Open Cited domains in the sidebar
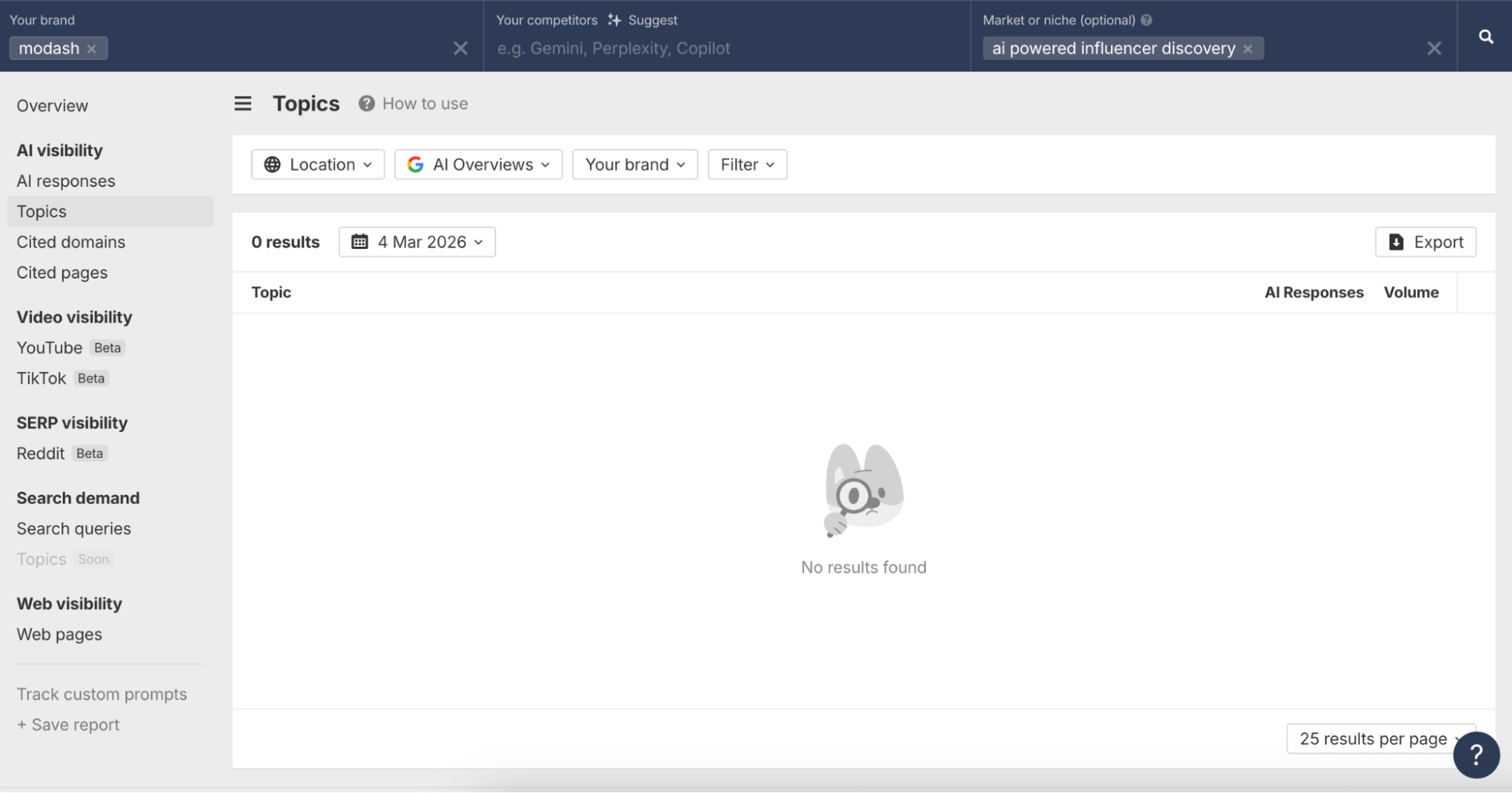The height and width of the screenshot is (793, 1512). click(x=71, y=242)
